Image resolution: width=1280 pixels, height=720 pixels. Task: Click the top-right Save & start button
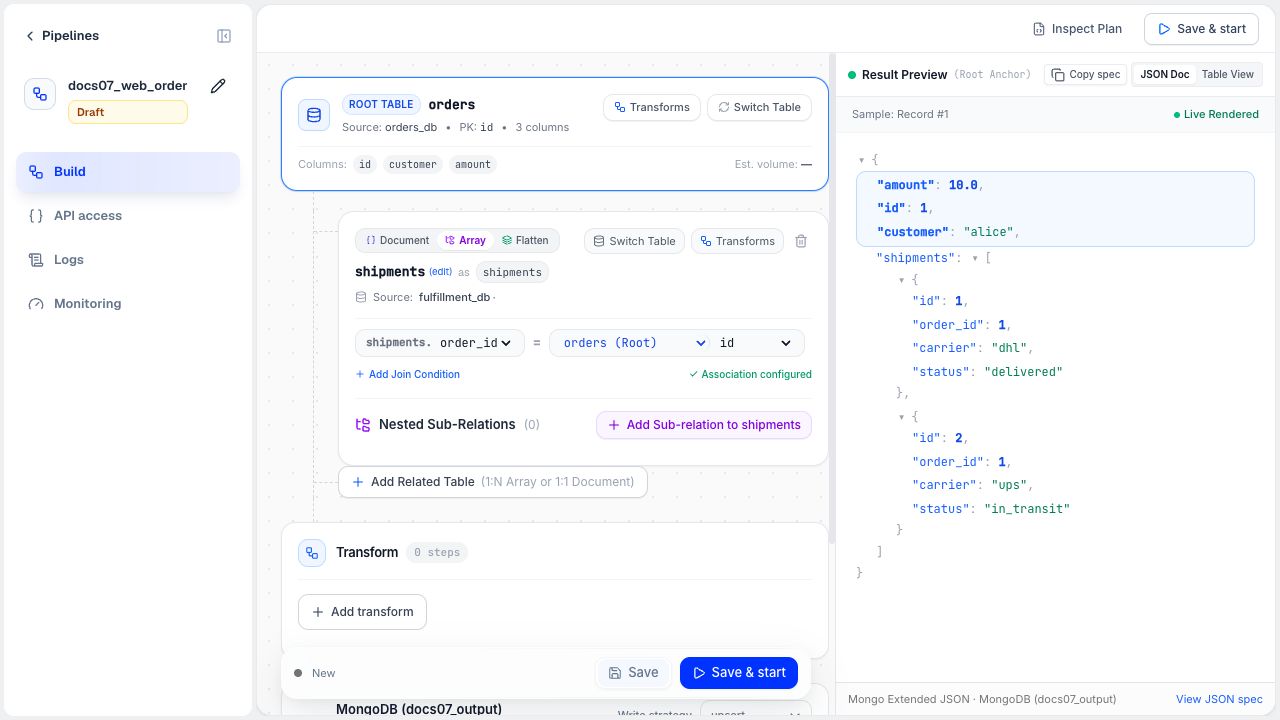(1202, 29)
